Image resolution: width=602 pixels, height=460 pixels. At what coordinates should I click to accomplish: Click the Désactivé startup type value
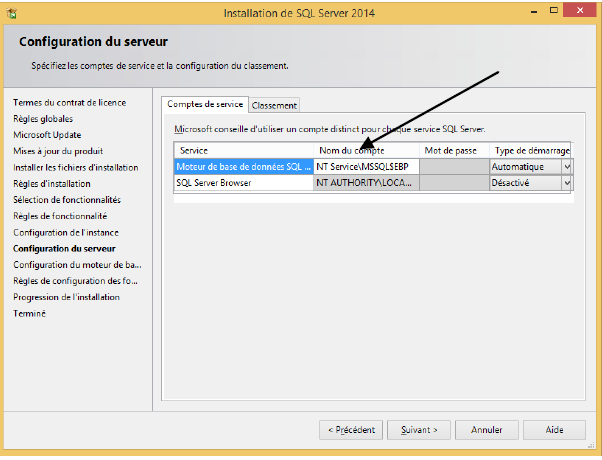pyautogui.click(x=510, y=183)
